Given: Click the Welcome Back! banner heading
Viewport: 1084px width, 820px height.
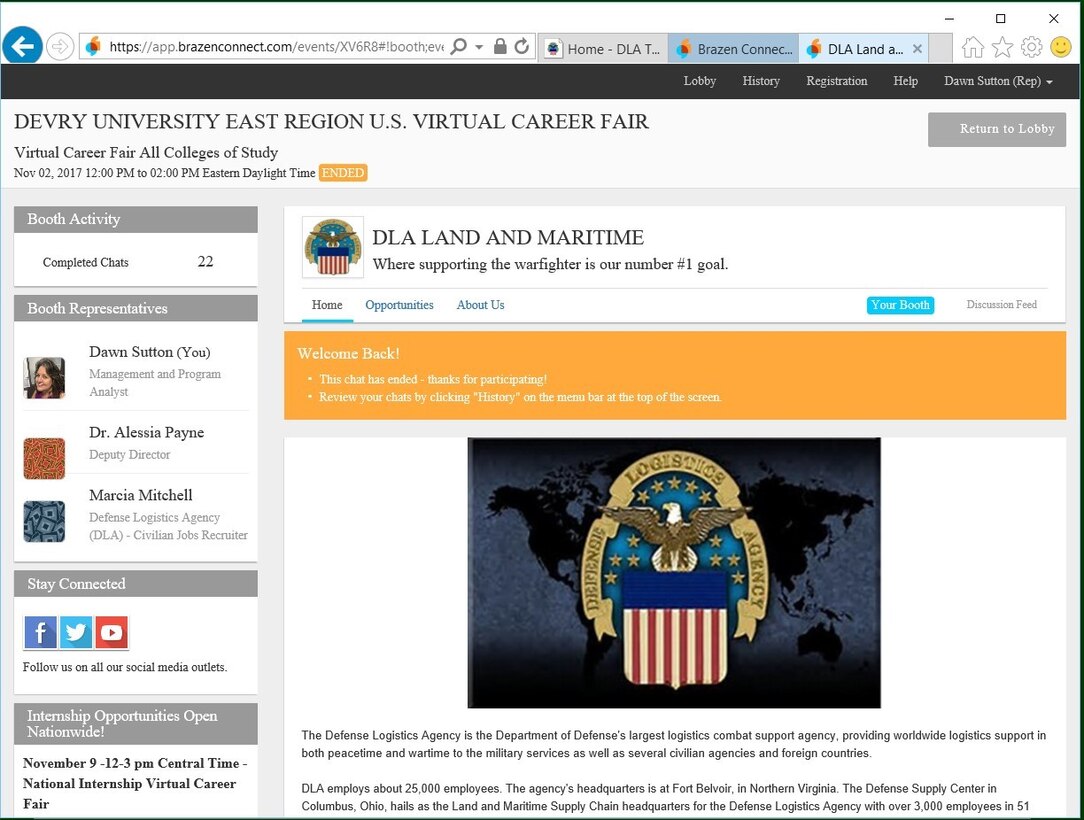Looking at the screenshot, I should coord(348,353).
